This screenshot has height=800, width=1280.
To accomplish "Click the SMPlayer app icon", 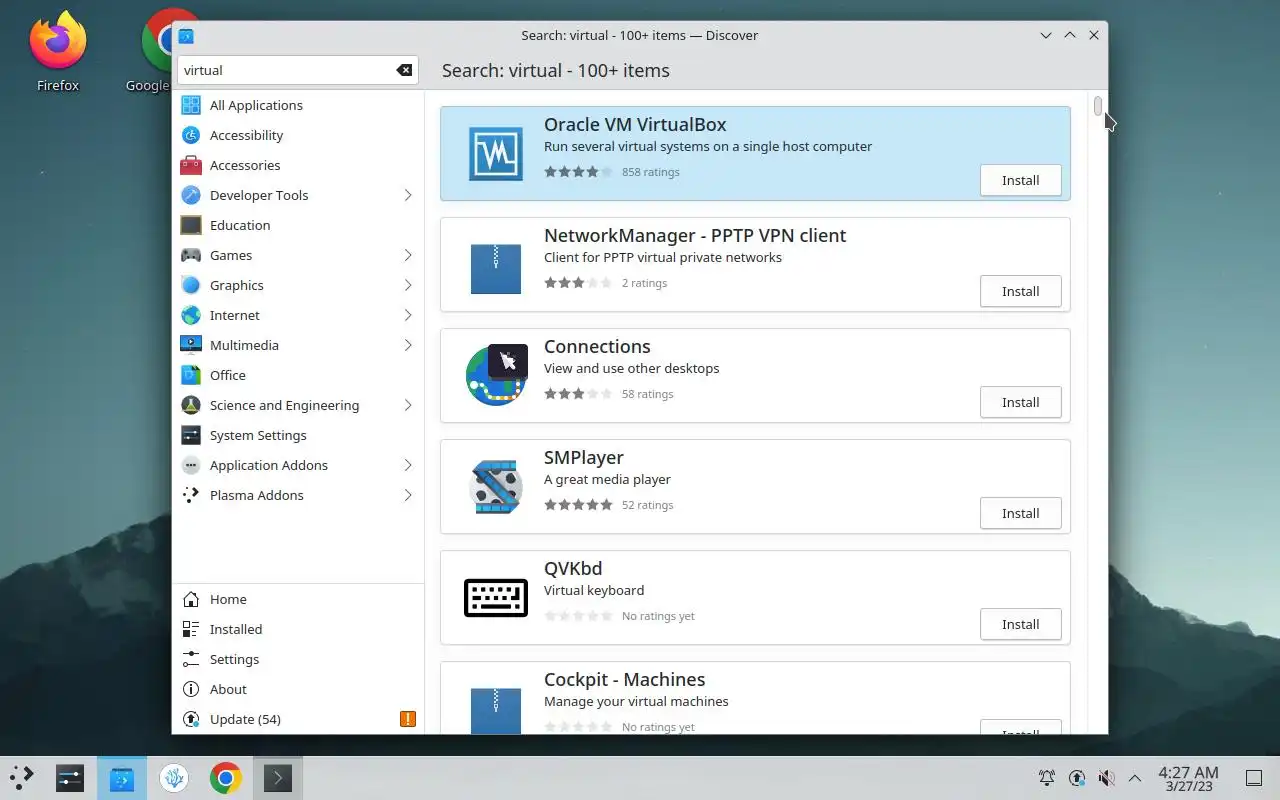I will [x=496, y=487].
